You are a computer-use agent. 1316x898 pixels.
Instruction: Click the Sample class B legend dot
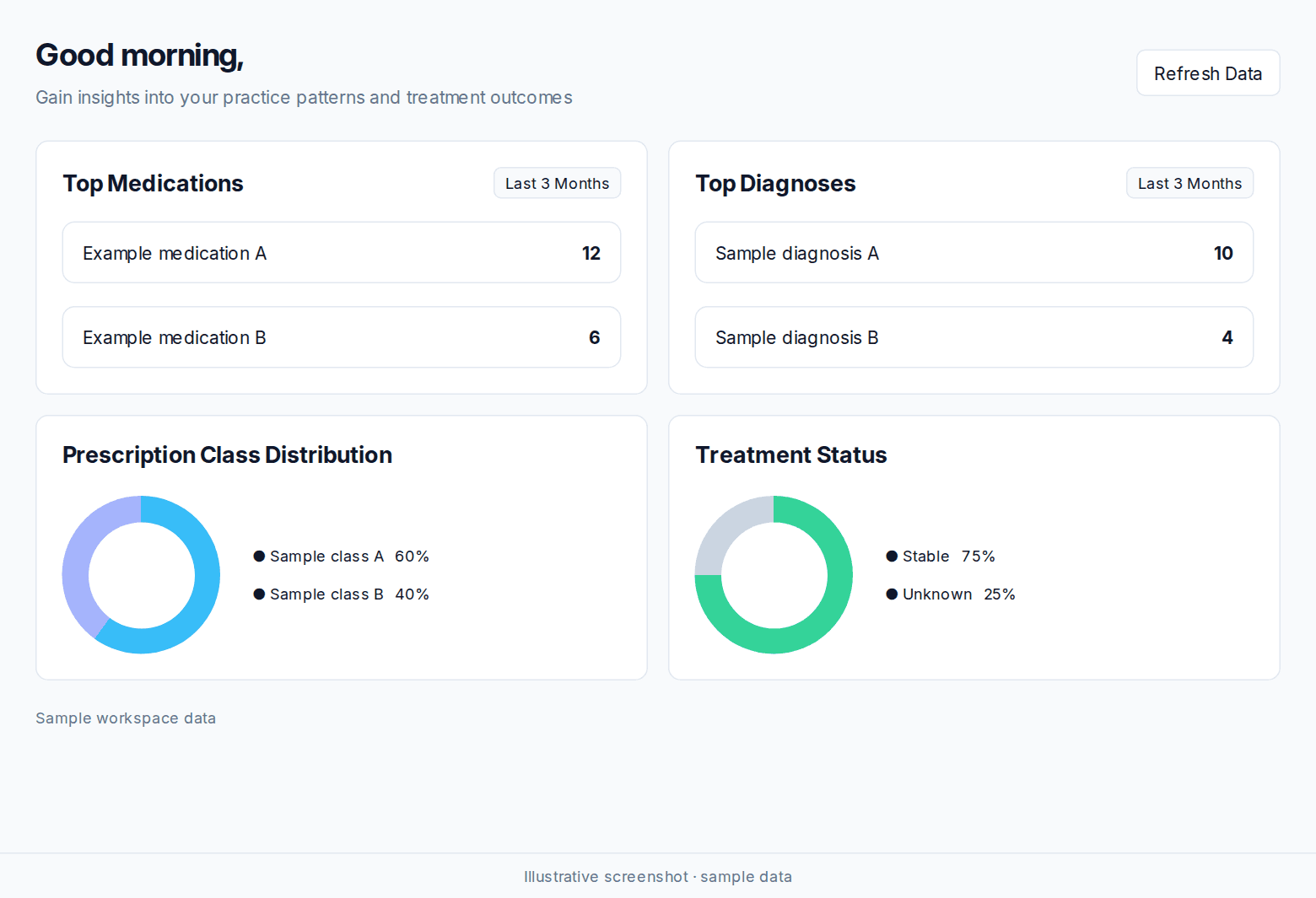pos(259,594)
